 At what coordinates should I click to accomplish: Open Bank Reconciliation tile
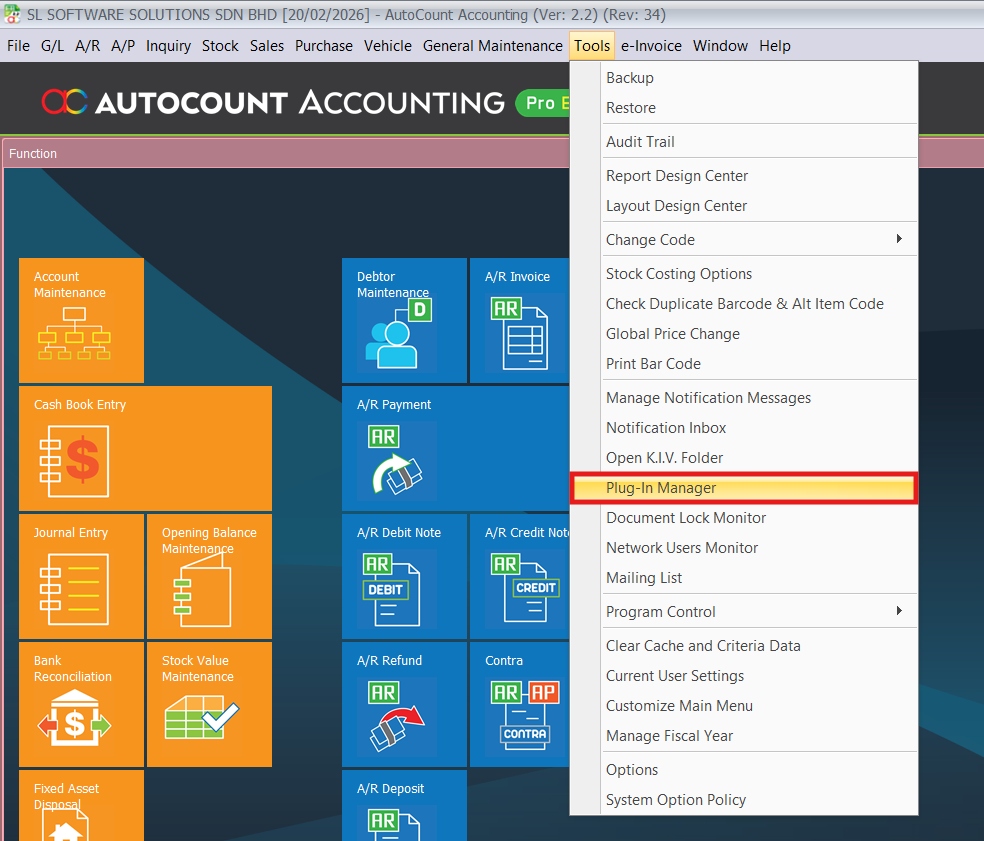[81, 704]
